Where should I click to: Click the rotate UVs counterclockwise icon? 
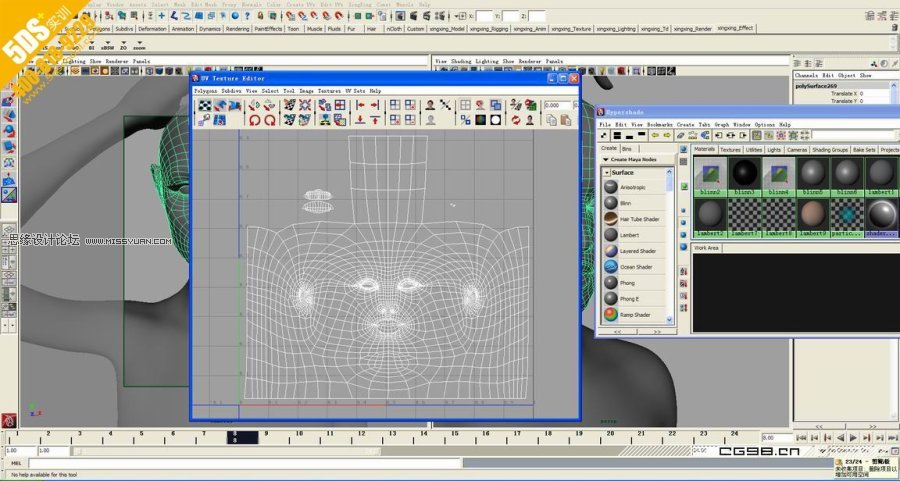point(254,120)
